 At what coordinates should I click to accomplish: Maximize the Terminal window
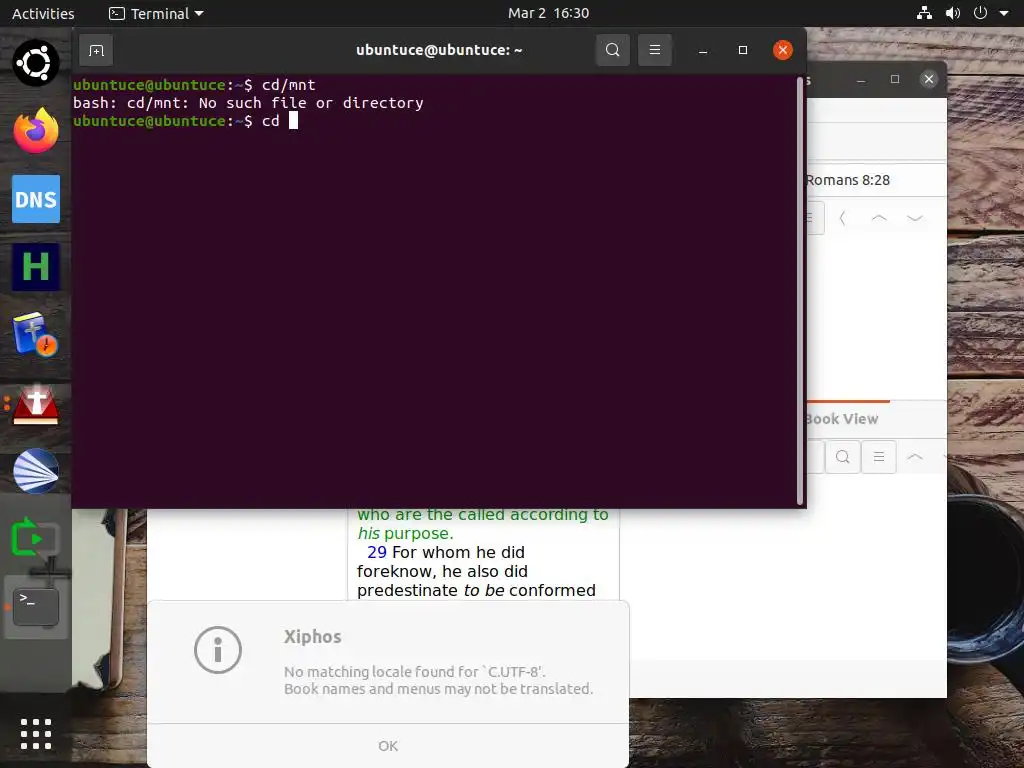click(x=743, y=50)
